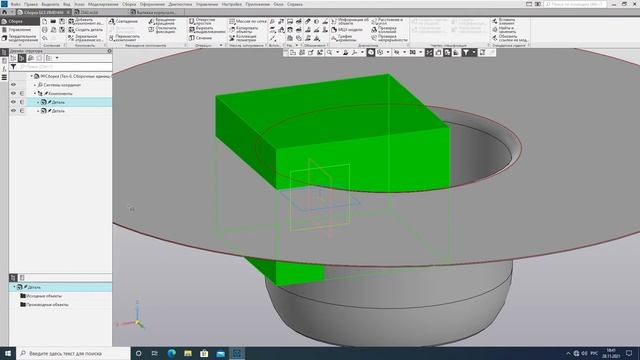Screen dimensions: 640x360
Task: Expand the Системы координат tree node
Action: click(x=35, y=85)
